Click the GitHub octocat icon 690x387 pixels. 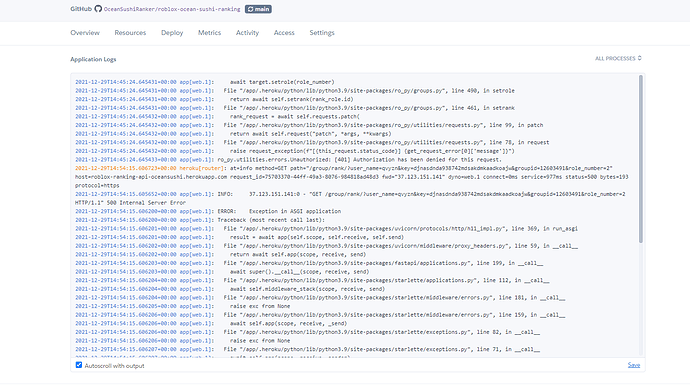(98, 9)
